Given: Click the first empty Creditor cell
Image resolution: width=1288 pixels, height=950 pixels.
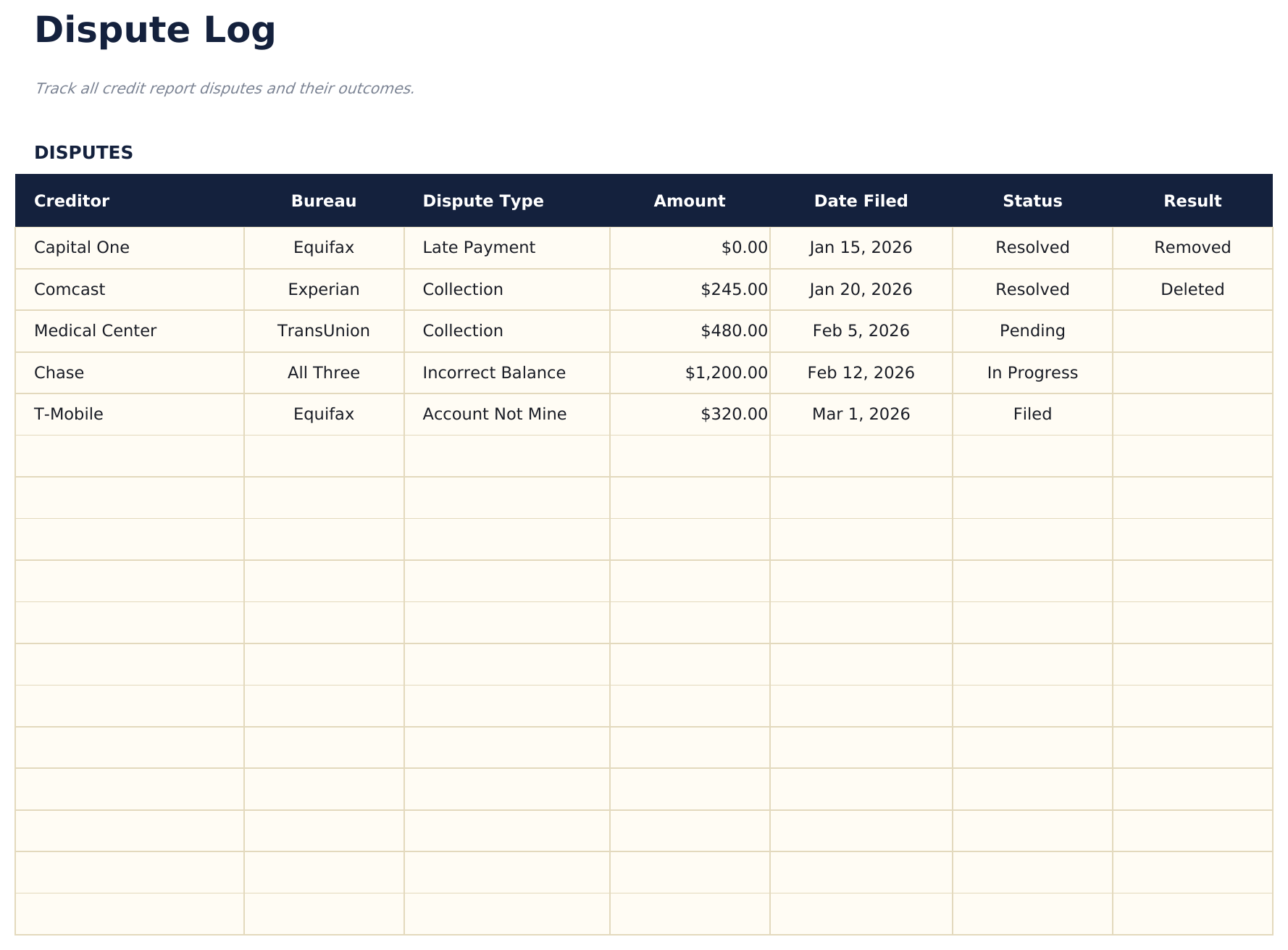Looking at the screenshot, I should (x=130, y=455).
